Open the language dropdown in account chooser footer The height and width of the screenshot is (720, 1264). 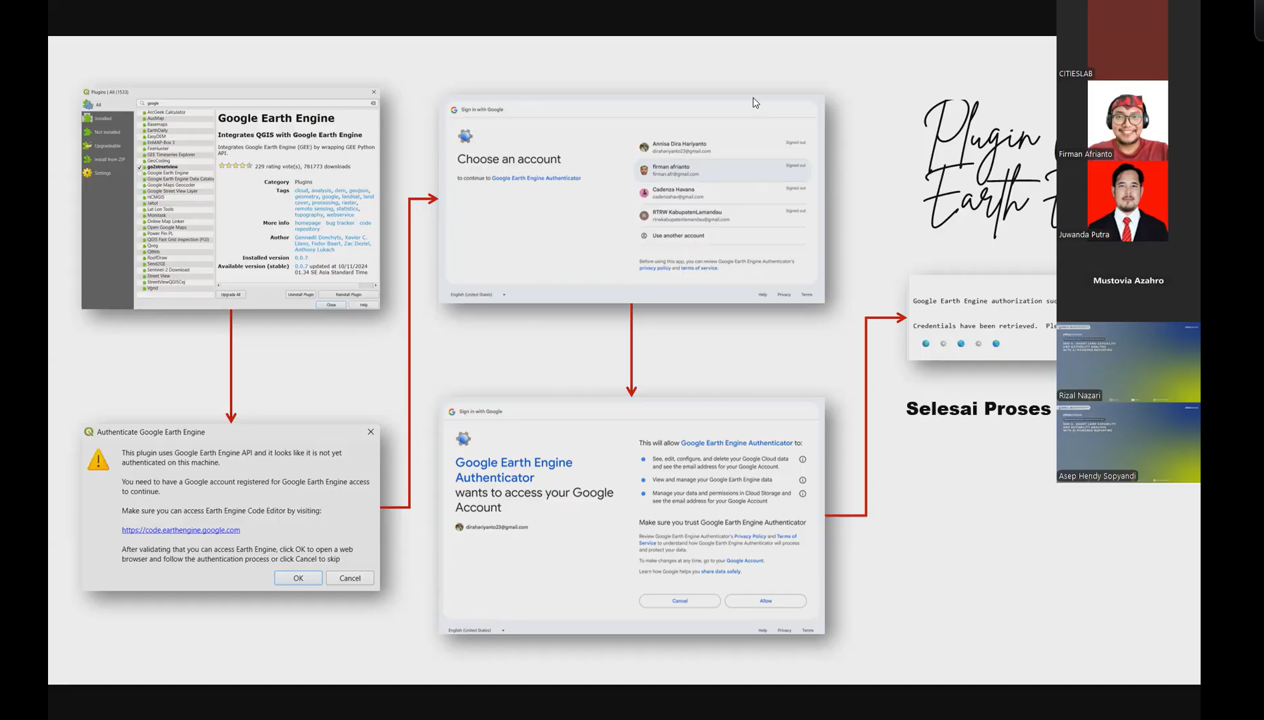(x=479, y=295)
